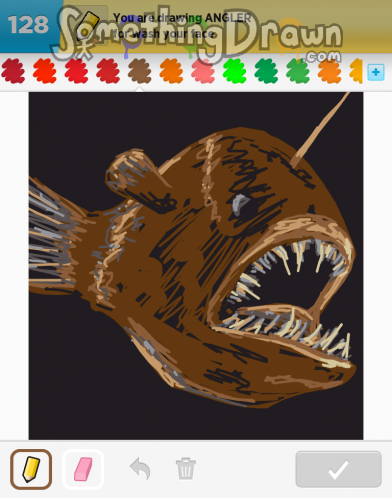Clear the drawing with the trash can icon
This screenshot has height=498, width=392.
click(186, 469)
